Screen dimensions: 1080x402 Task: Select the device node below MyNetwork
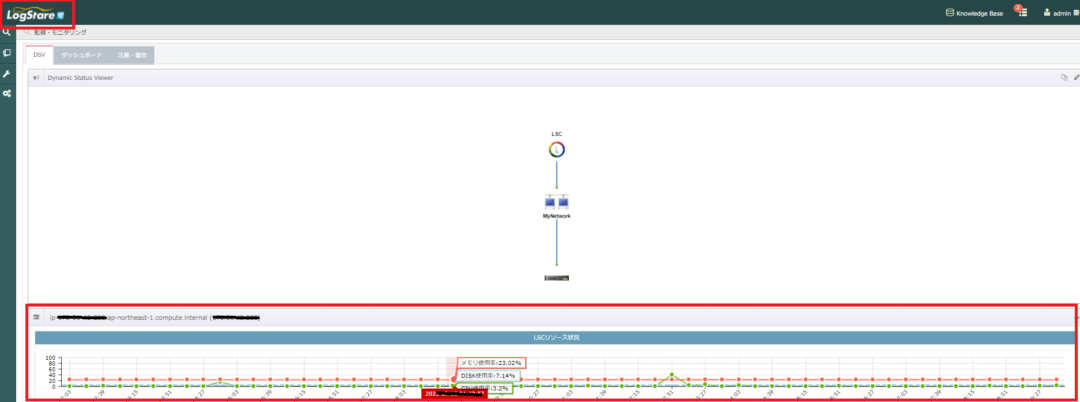pos(556,276)
